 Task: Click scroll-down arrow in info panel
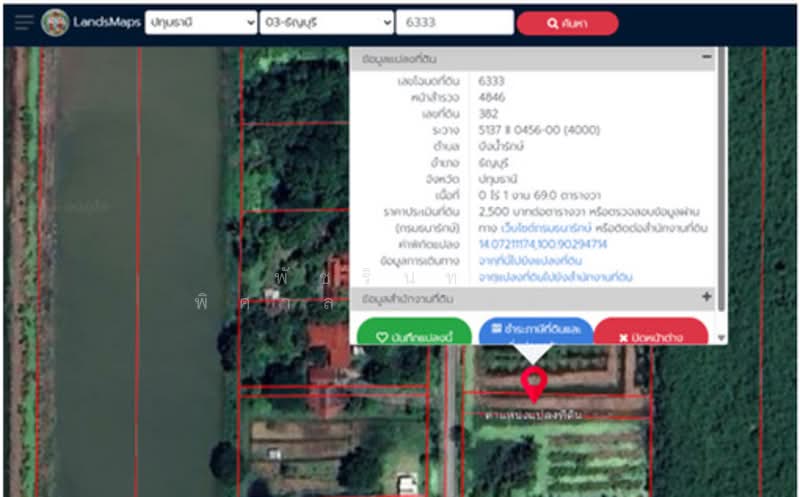pos(721,338)
